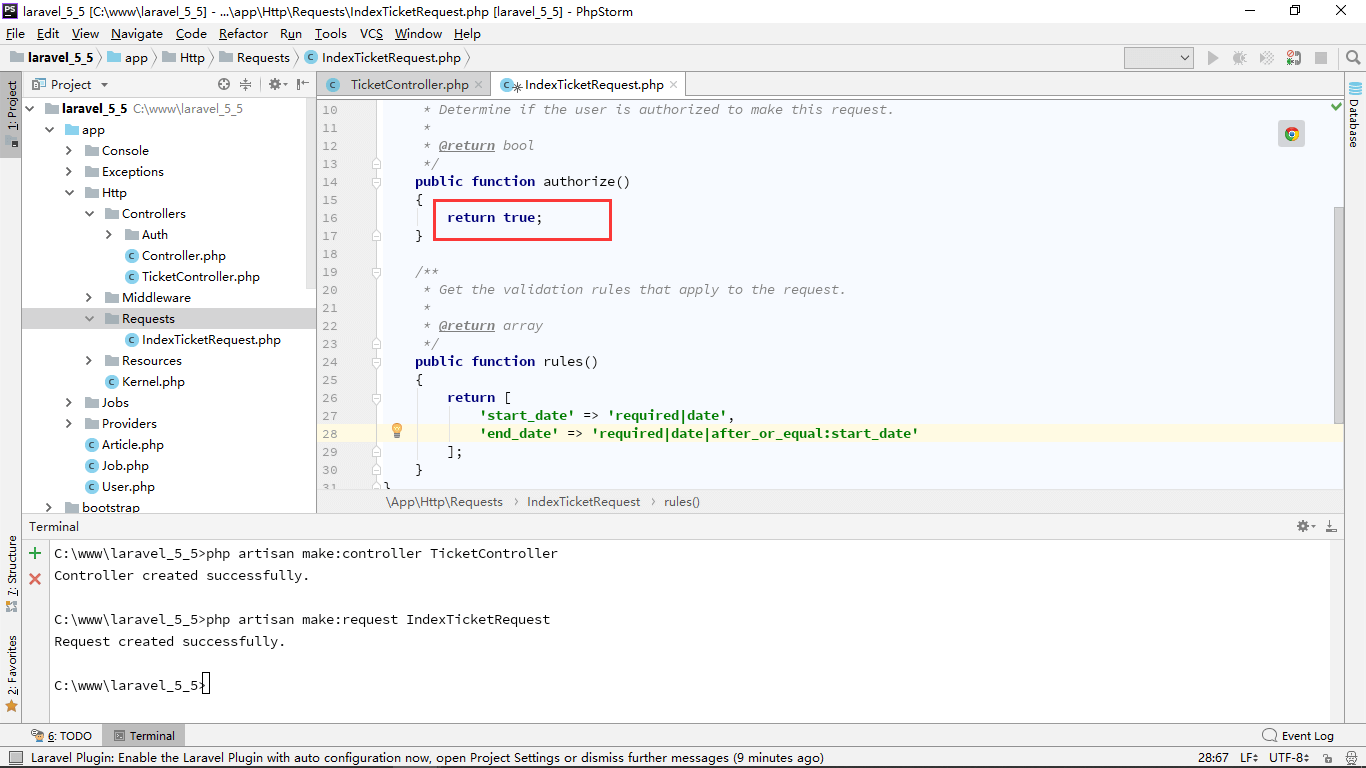Toggle fold marker at authorize function line 14

click(x=376, y=182)
